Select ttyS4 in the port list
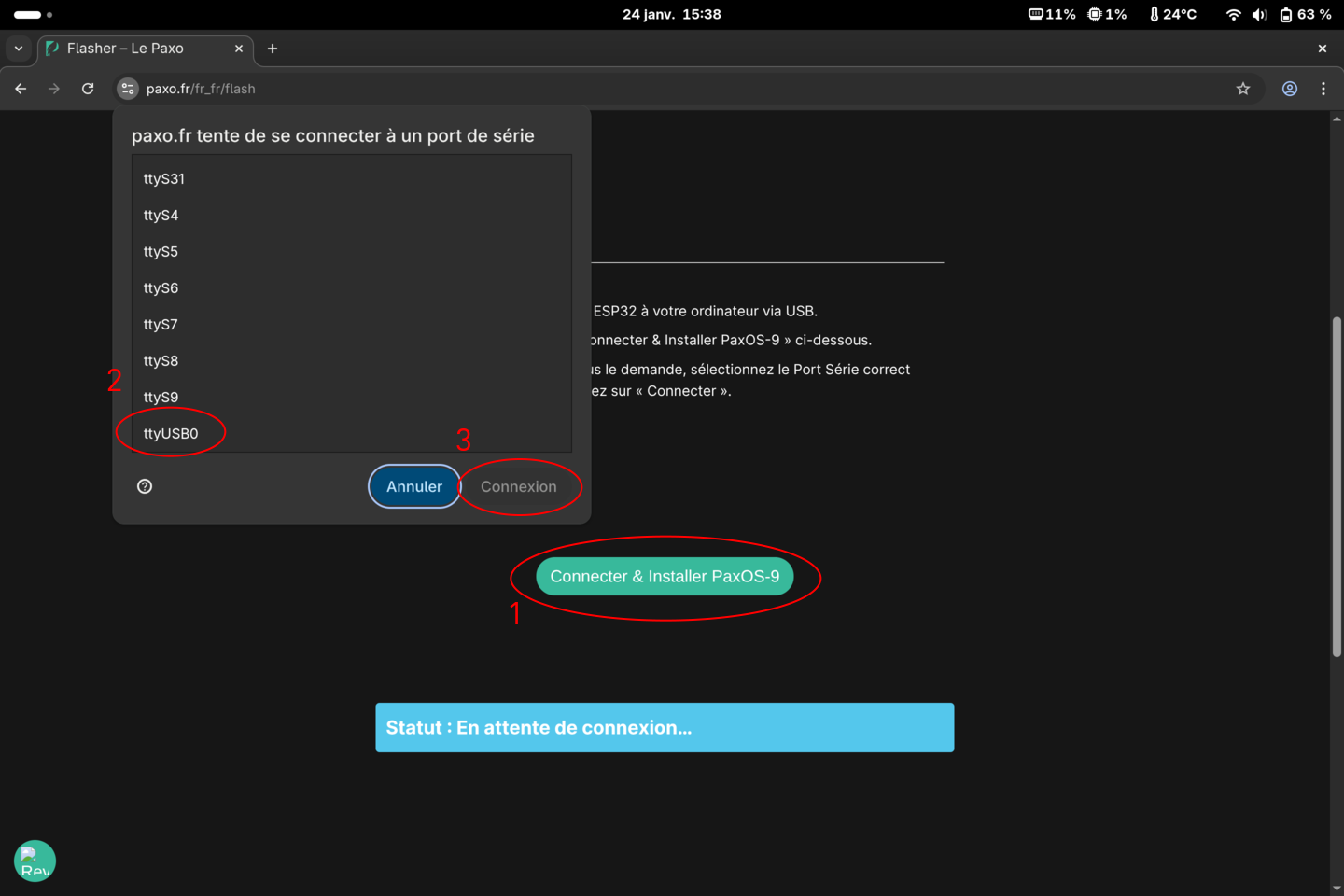The width and height of the screenshot is (1344, 896). (161, 215)
